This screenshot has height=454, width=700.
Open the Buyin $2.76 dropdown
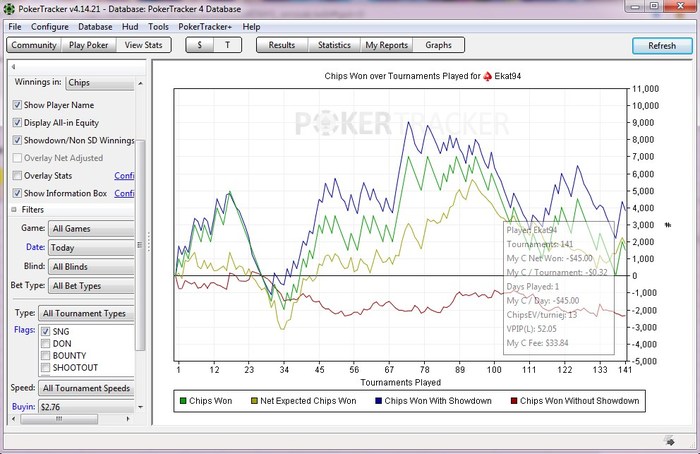86,407
